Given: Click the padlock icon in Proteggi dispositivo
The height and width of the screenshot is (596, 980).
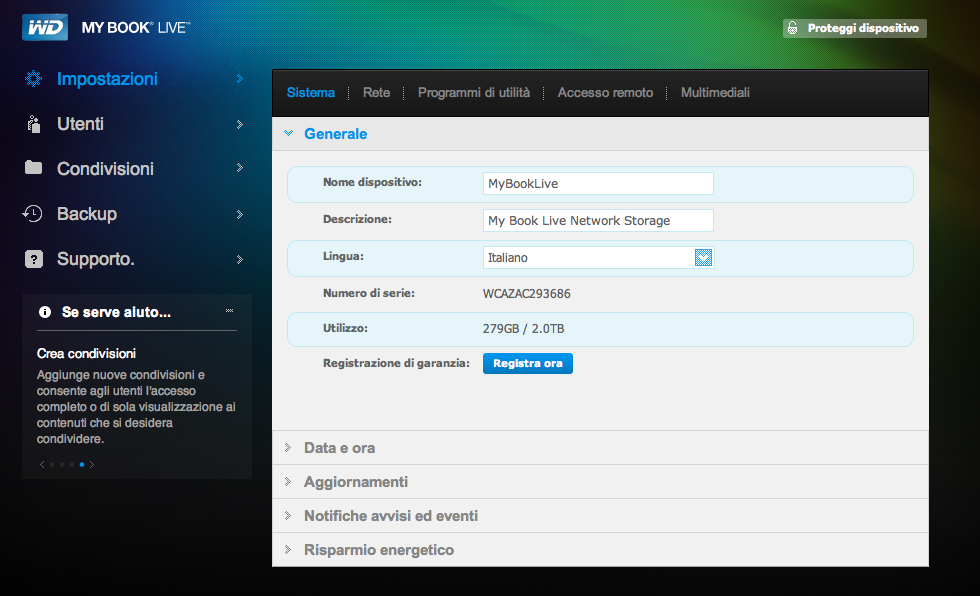Looking at the screenshot, I should point(792,29).
